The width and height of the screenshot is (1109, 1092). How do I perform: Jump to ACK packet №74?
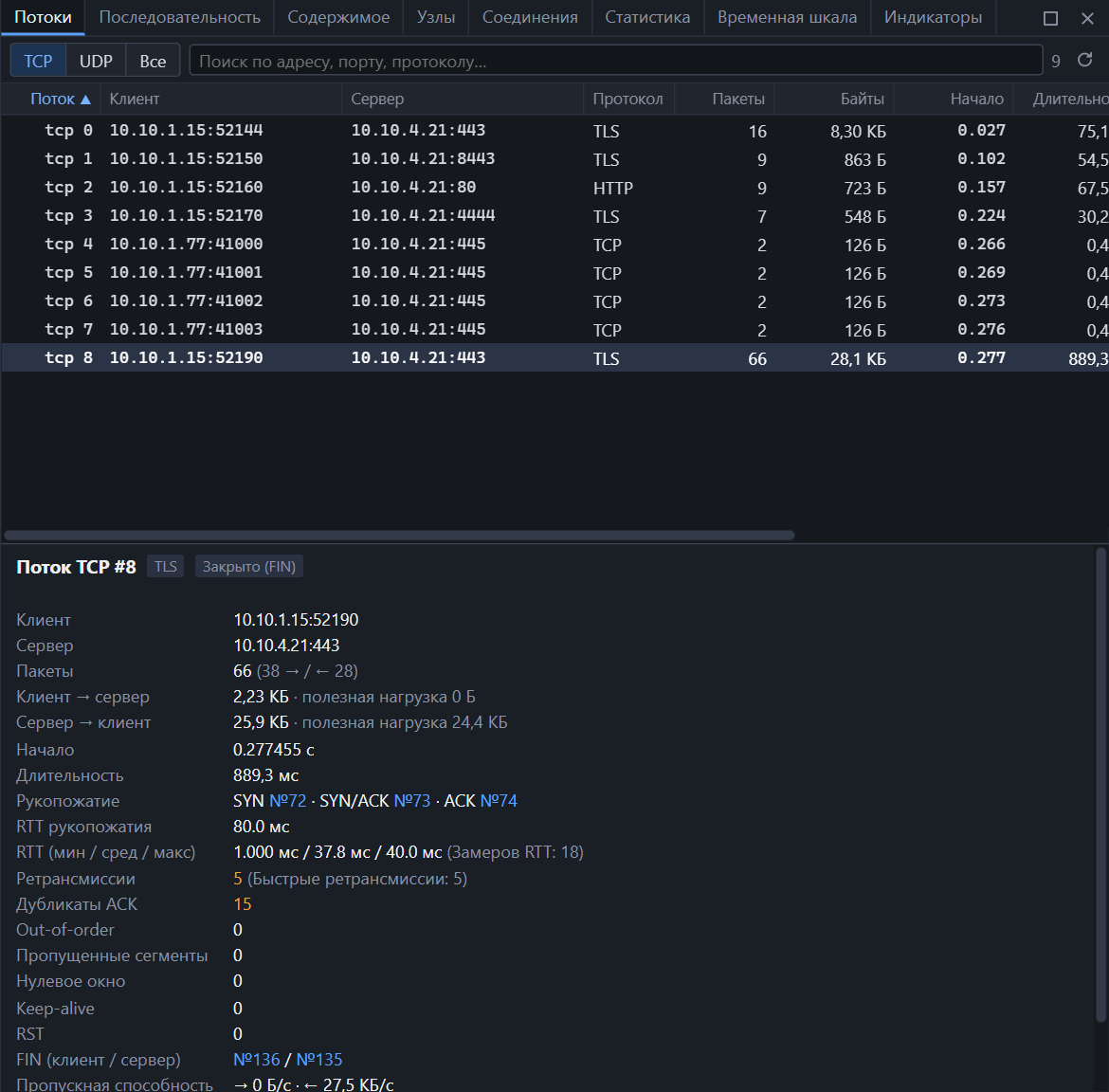click(x=499, y=801)
